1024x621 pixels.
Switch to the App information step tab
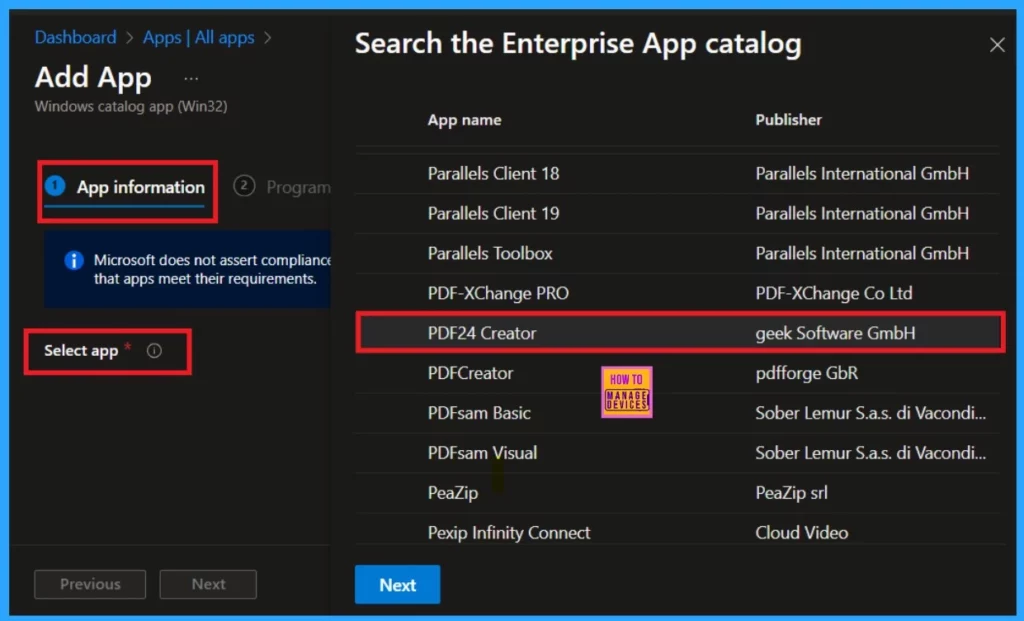coord(126,188)
